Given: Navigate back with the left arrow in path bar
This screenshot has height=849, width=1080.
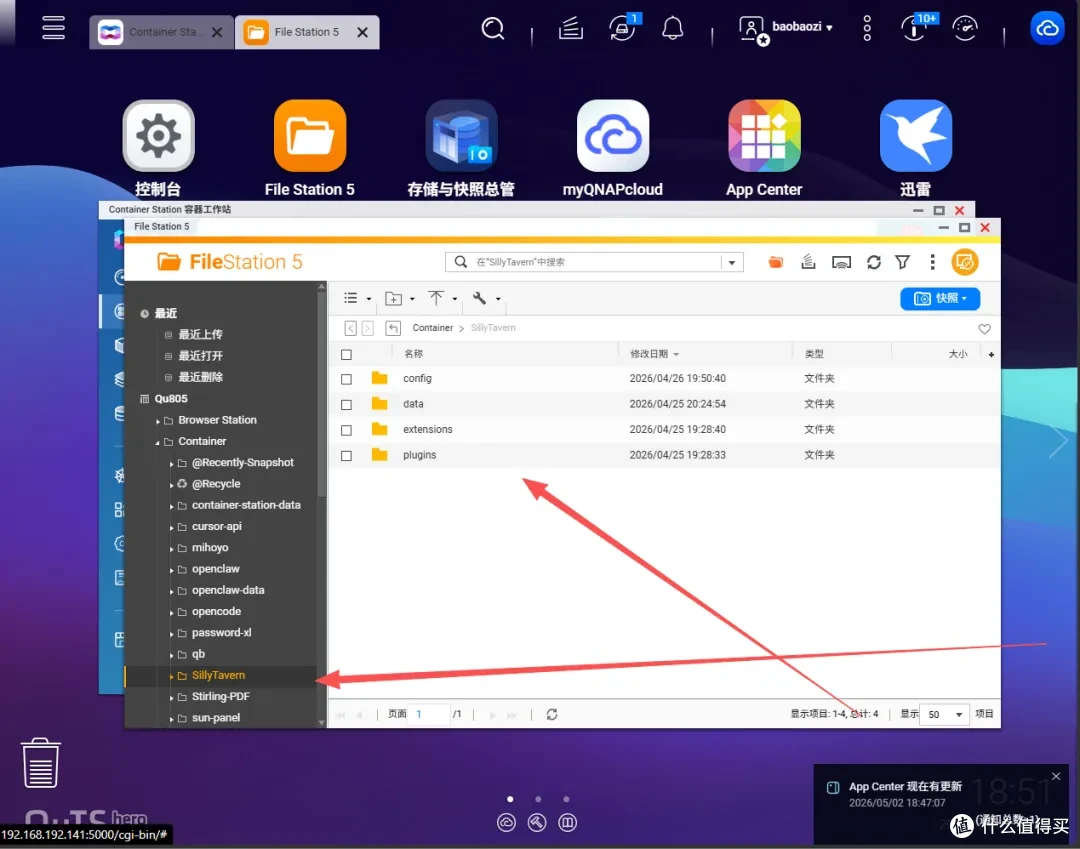Looking at the screenshot, I should click(x=350, y=328).
